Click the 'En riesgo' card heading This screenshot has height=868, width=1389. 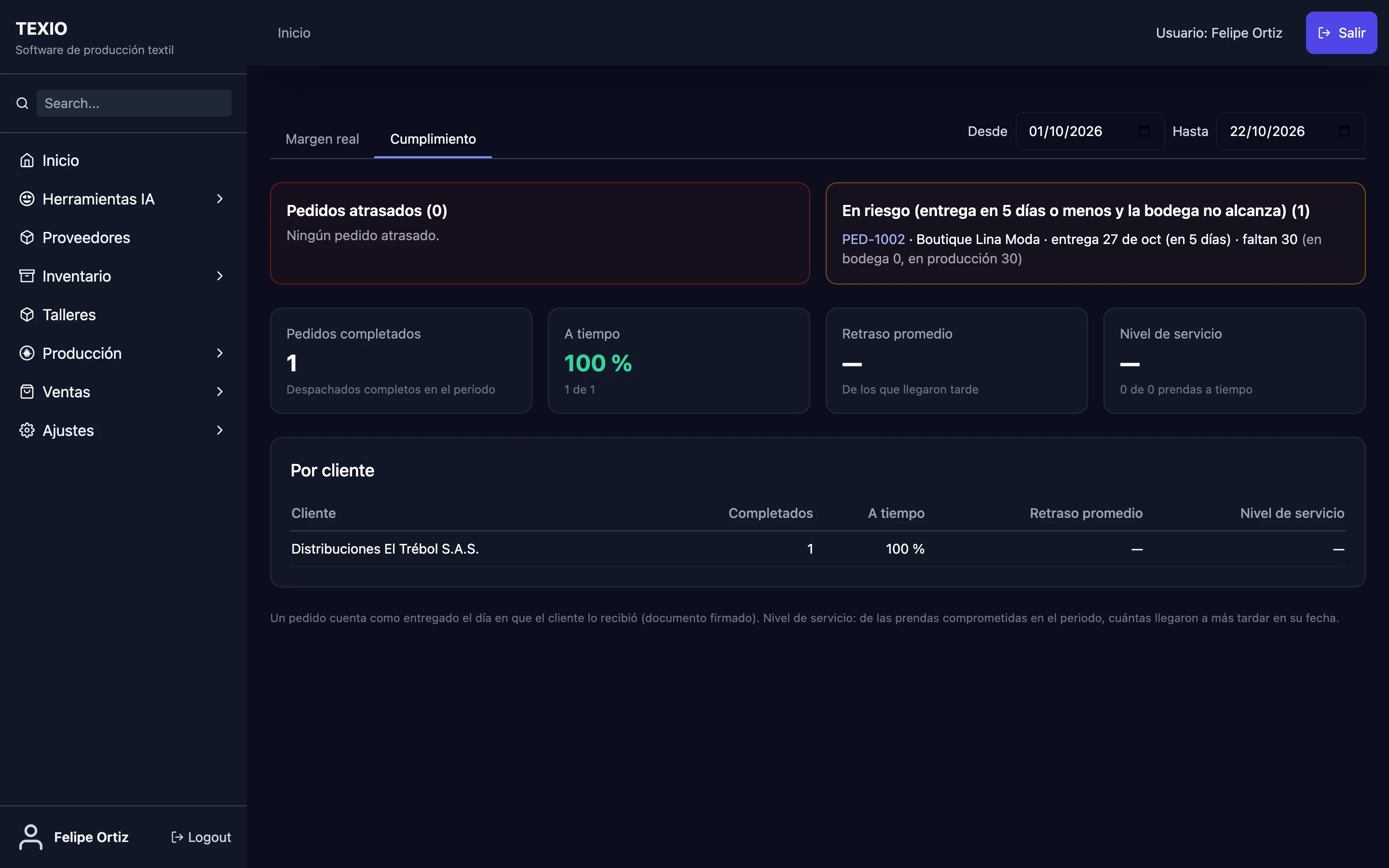pos(1076,211)
